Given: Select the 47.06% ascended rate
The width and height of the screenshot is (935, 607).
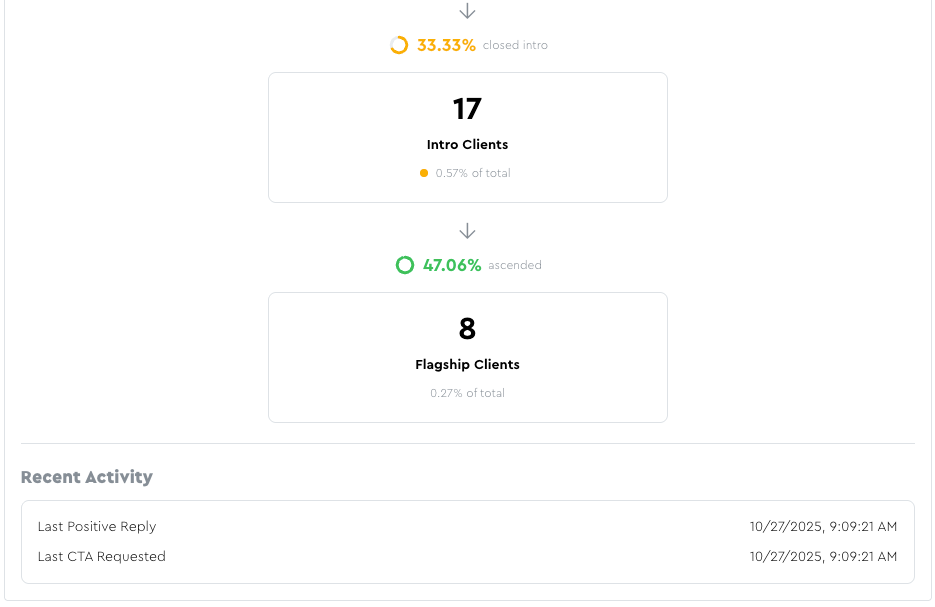Looking at the screenshot, I should 452,265.
